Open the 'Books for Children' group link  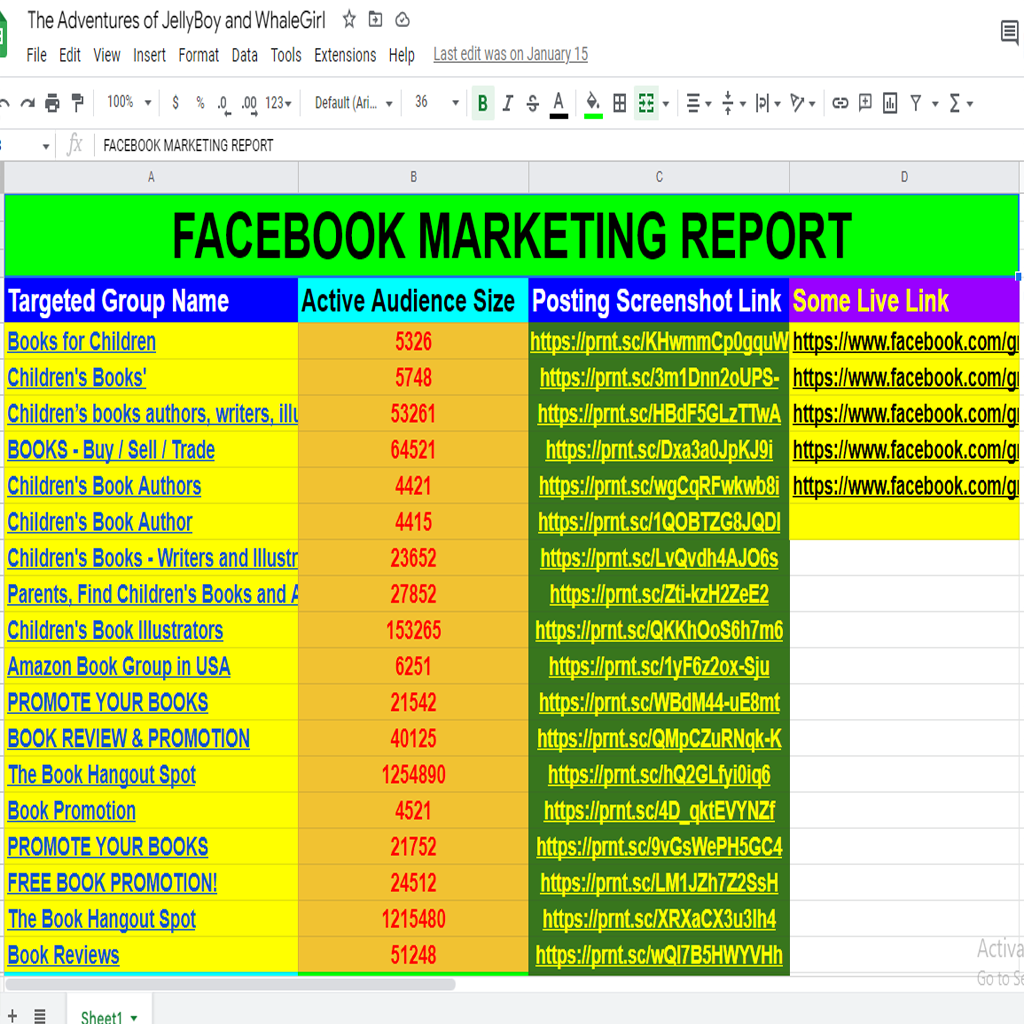pos(82,342)
